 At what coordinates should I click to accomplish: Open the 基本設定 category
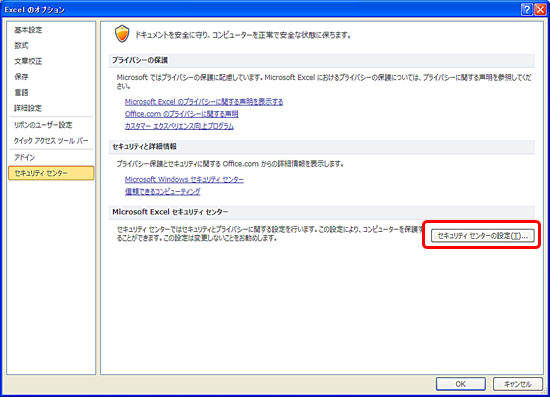28,30
